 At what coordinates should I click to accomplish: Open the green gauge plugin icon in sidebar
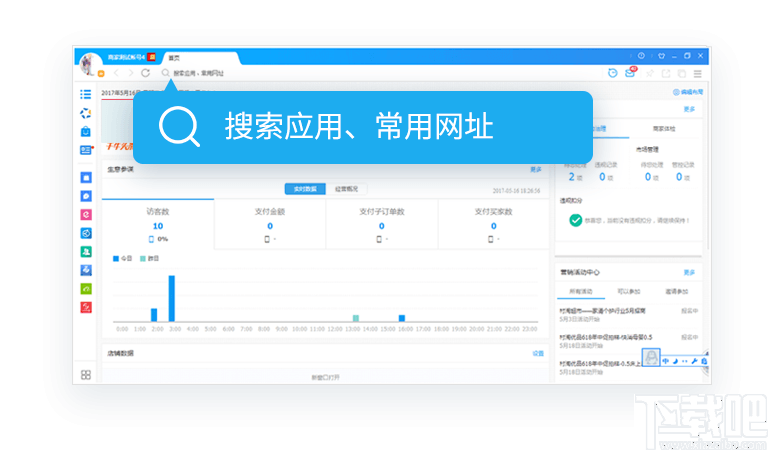86,289
